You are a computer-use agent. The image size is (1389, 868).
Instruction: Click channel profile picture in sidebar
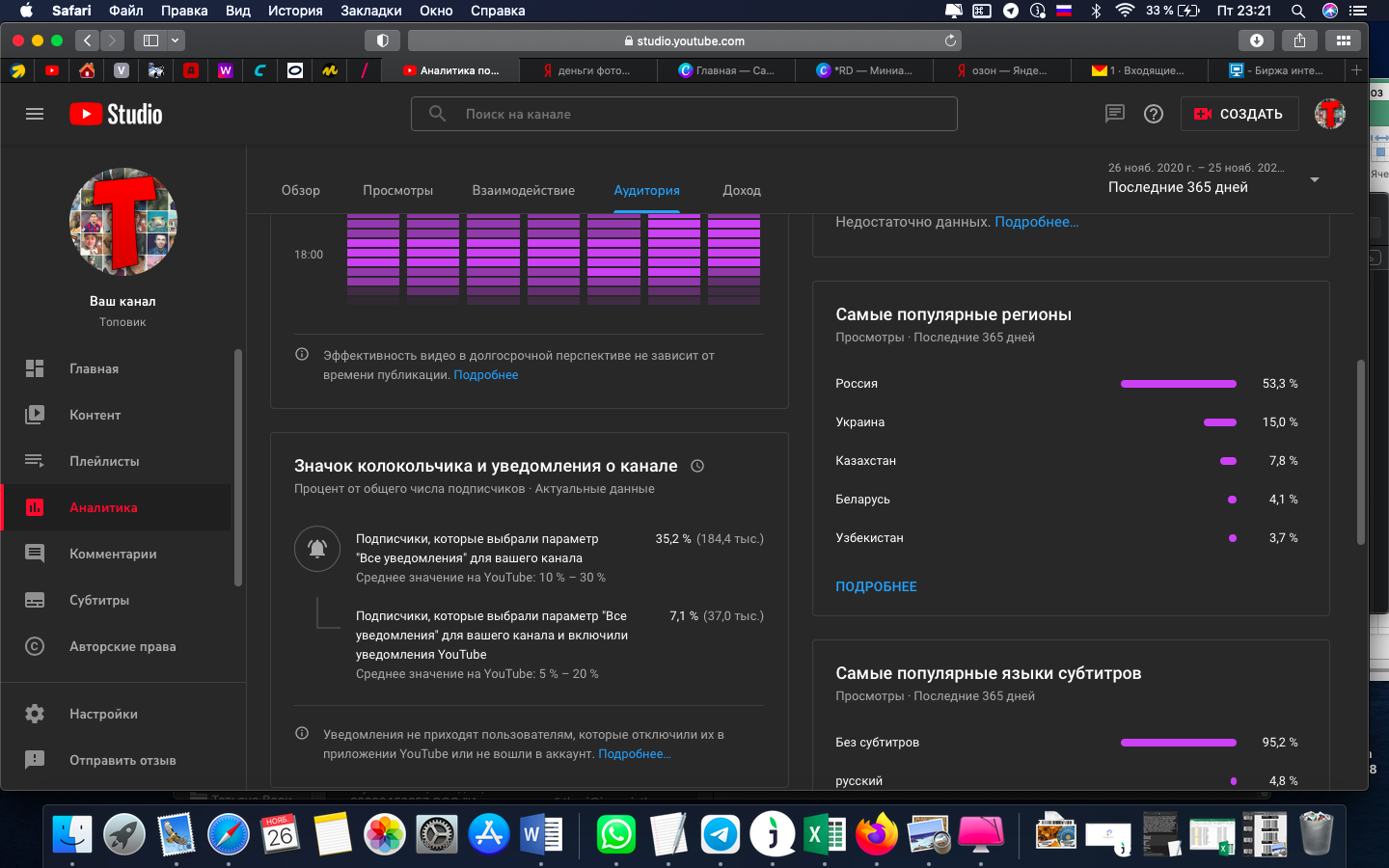coord(123,222)
